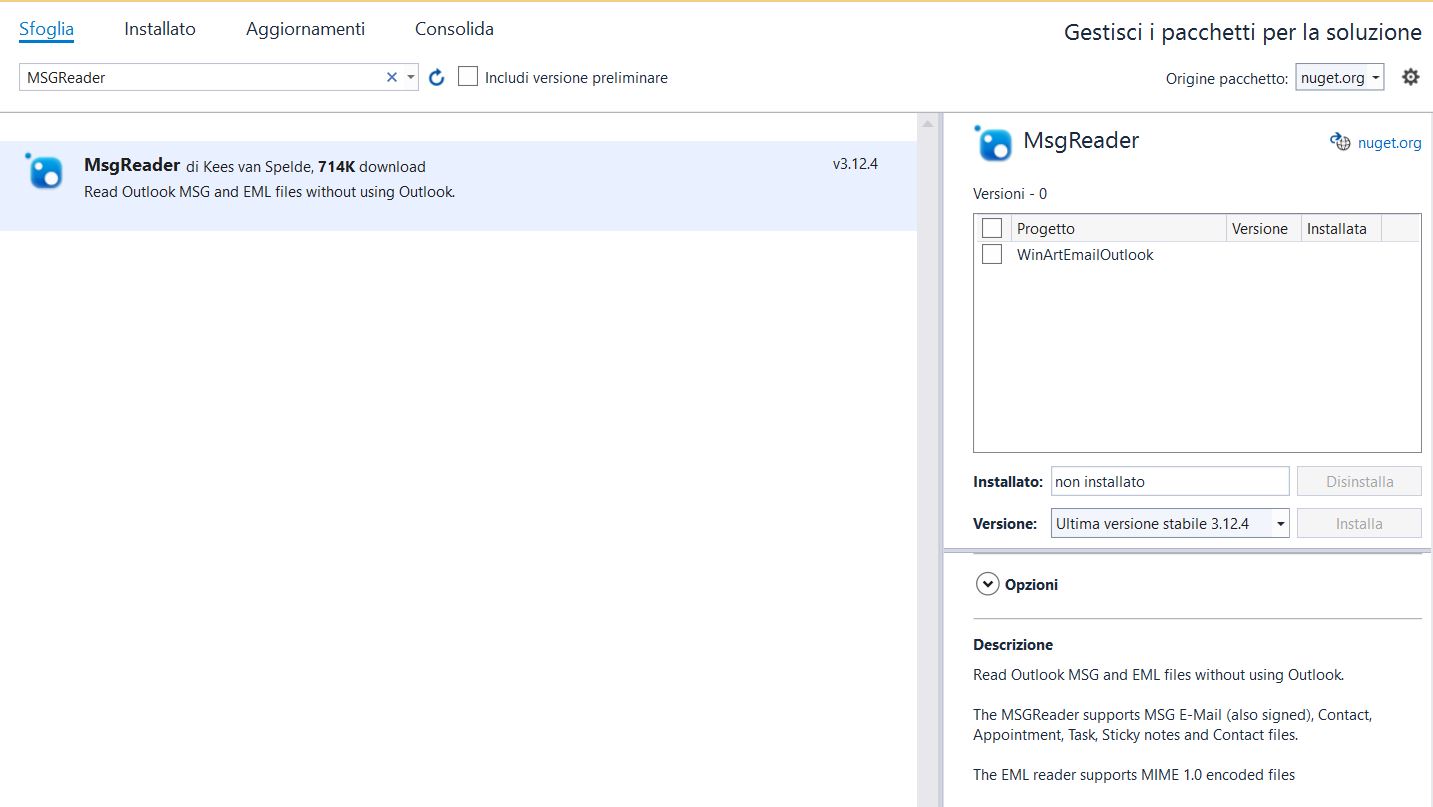Switch to the Consolida tab
The image size is (1433, 807).
[x=454, y=29]
